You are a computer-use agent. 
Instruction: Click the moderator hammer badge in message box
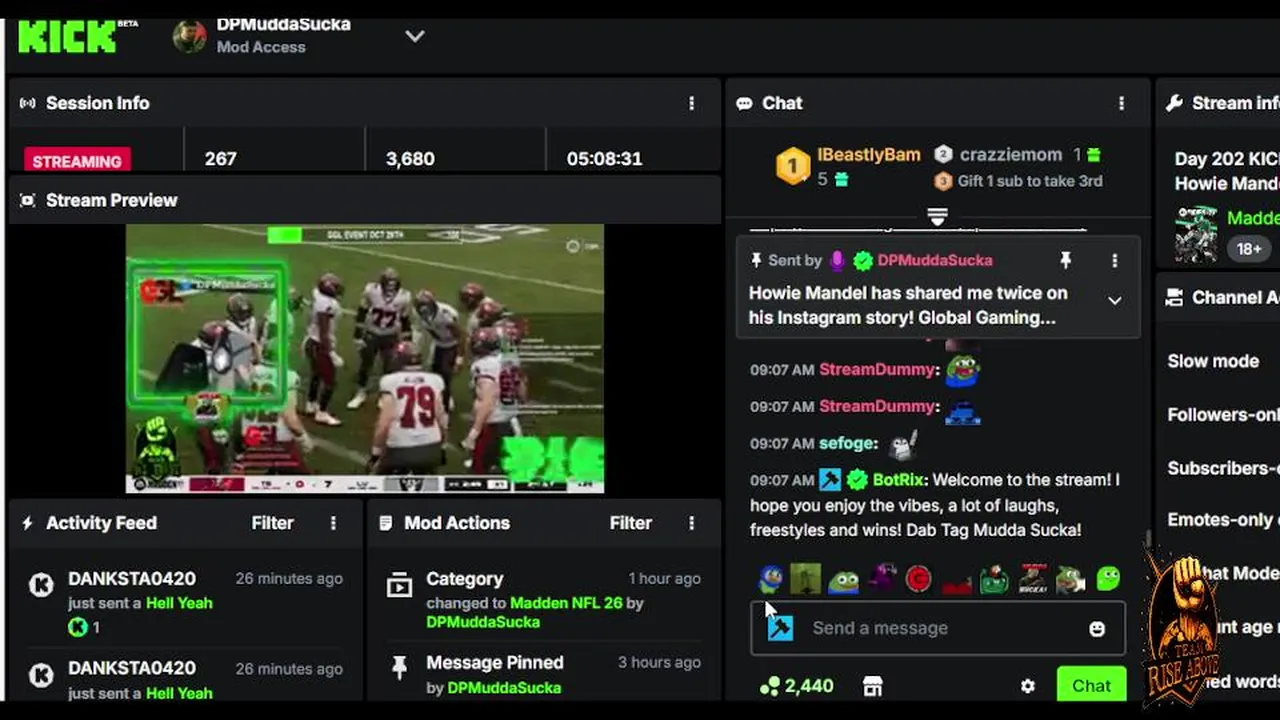pos(780,628)
